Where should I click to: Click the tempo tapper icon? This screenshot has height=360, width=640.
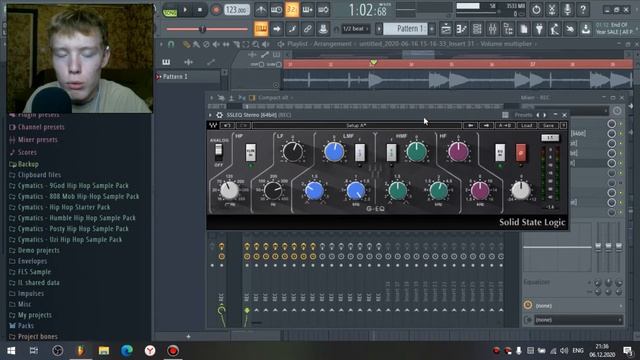555,29
